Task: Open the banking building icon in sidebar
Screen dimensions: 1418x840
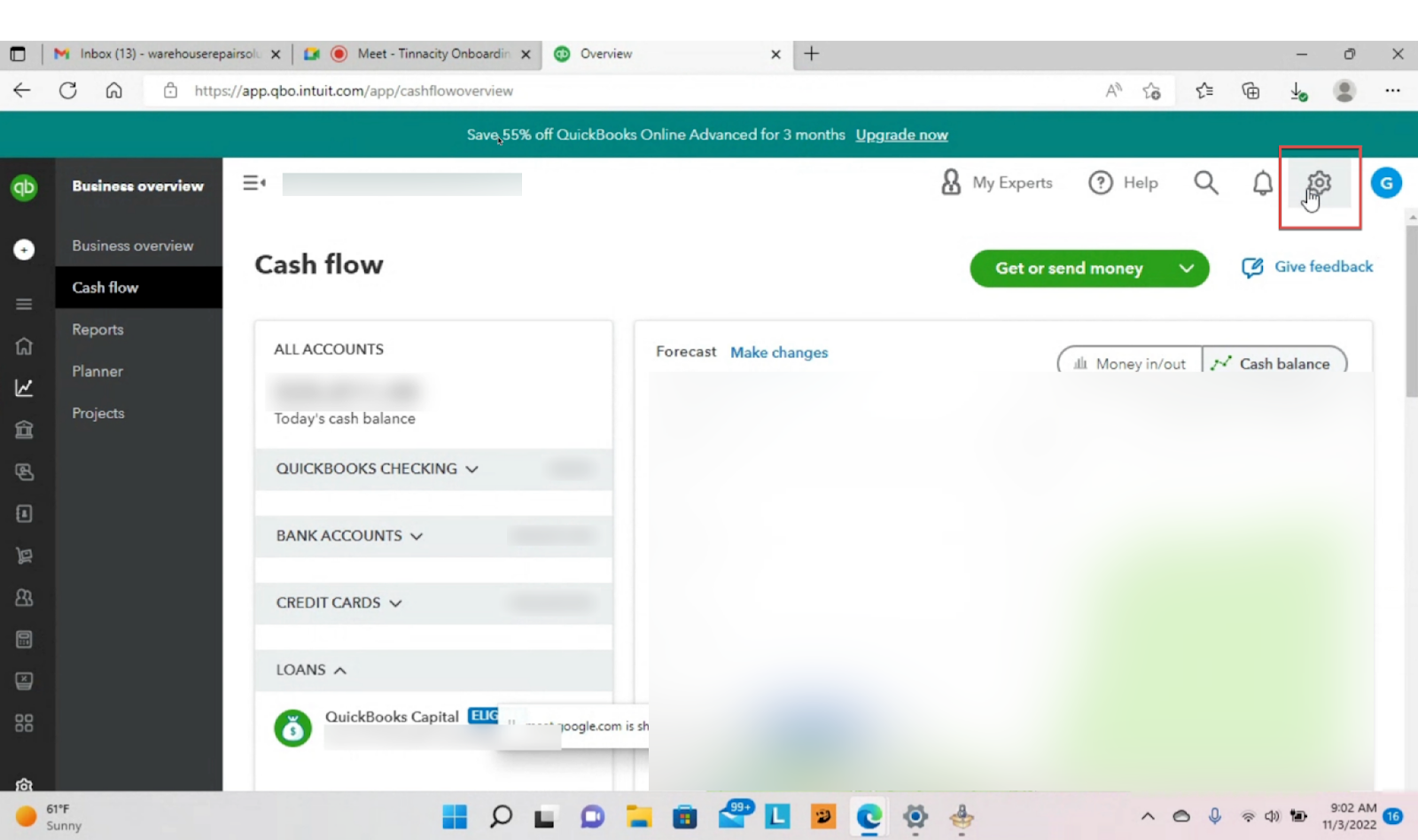Action: (x=24, y=430)
